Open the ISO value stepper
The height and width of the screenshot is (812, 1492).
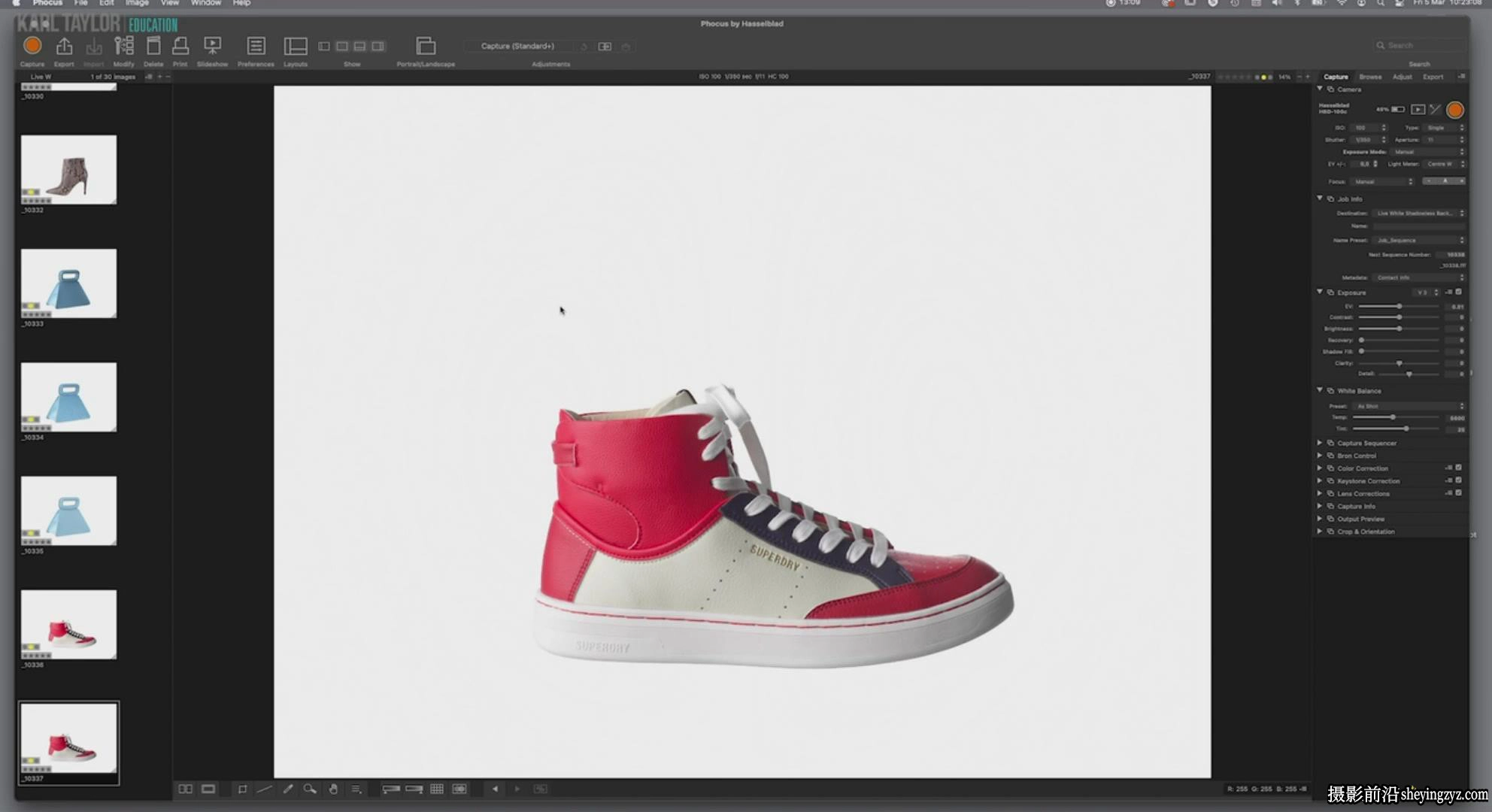(x=1384, y=128)
